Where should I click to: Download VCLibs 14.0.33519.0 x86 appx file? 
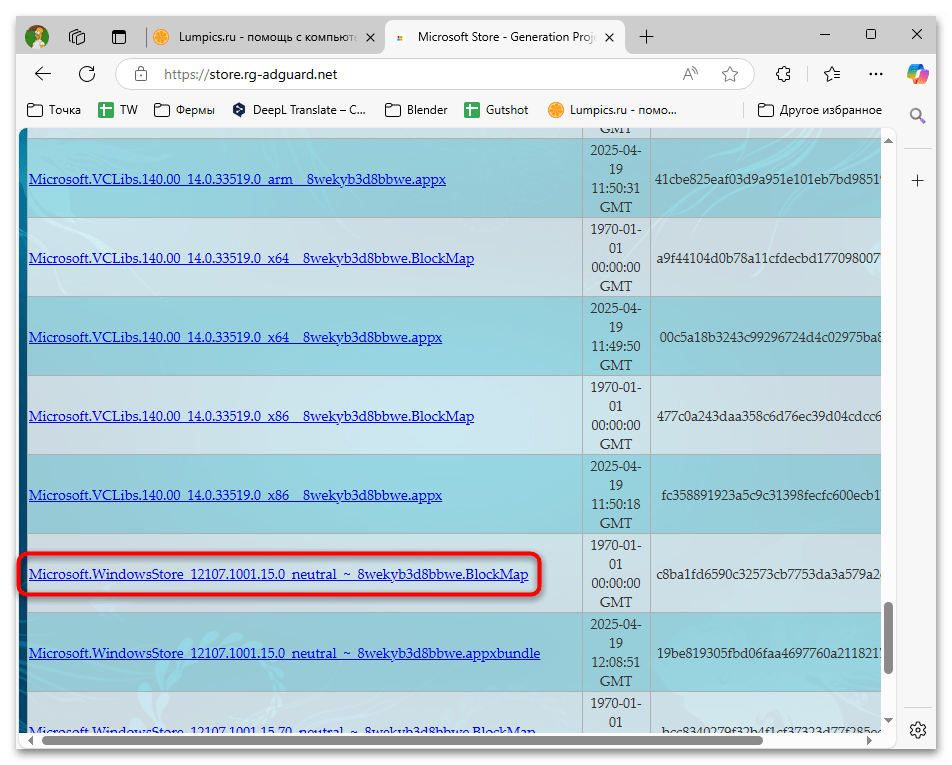(236, 495)
